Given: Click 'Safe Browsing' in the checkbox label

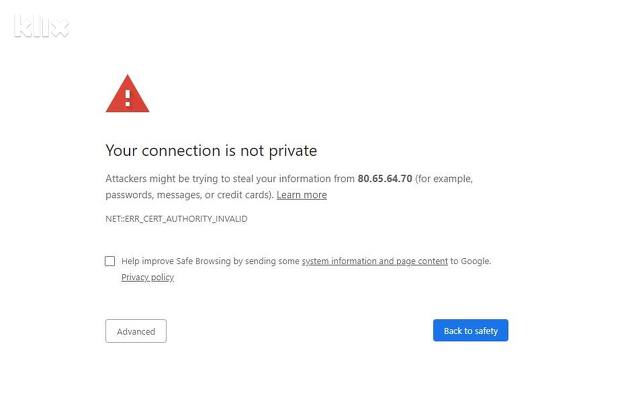Looking at the screenshot, I should [x=204, y=261].
